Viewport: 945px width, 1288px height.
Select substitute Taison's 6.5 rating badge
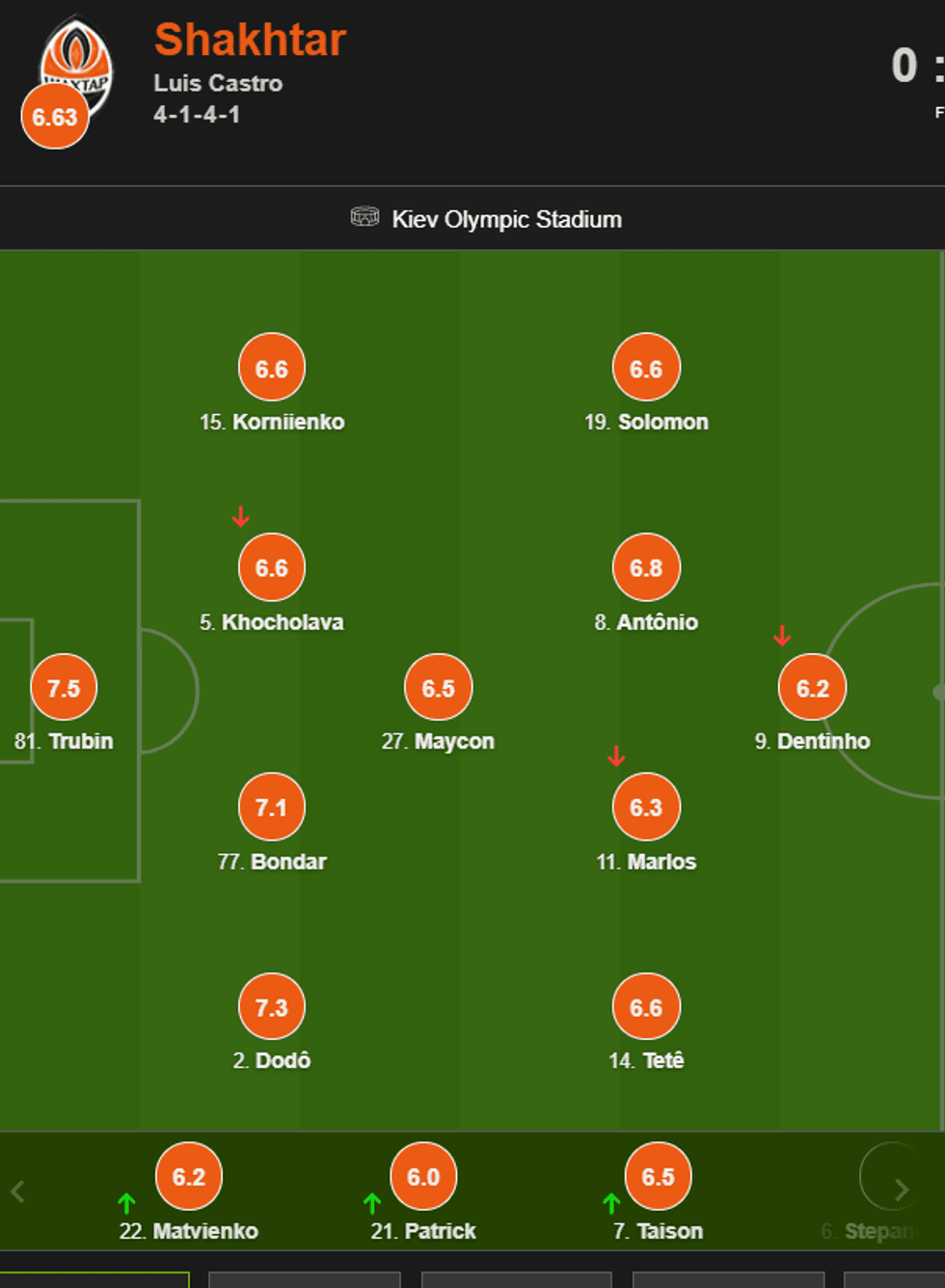click(x=659, y=1176)
